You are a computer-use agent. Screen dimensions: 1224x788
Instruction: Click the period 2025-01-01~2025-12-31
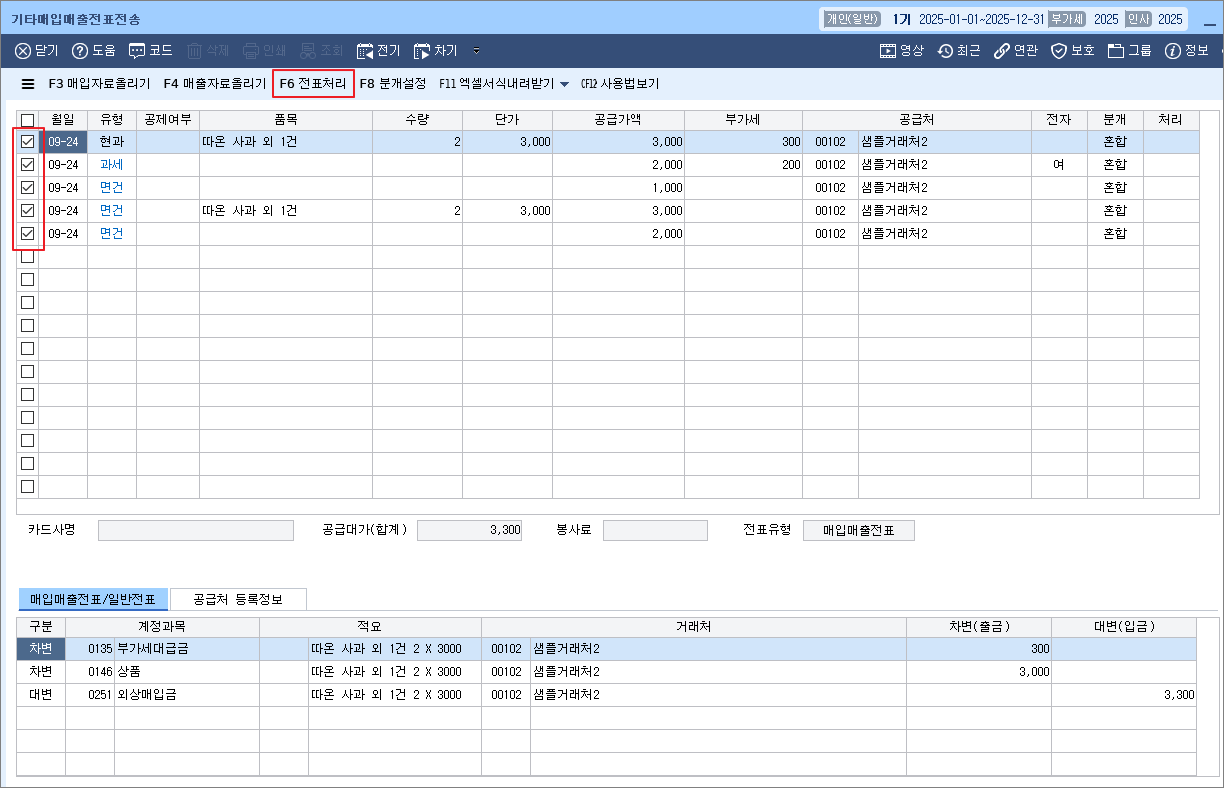(982, 19)
